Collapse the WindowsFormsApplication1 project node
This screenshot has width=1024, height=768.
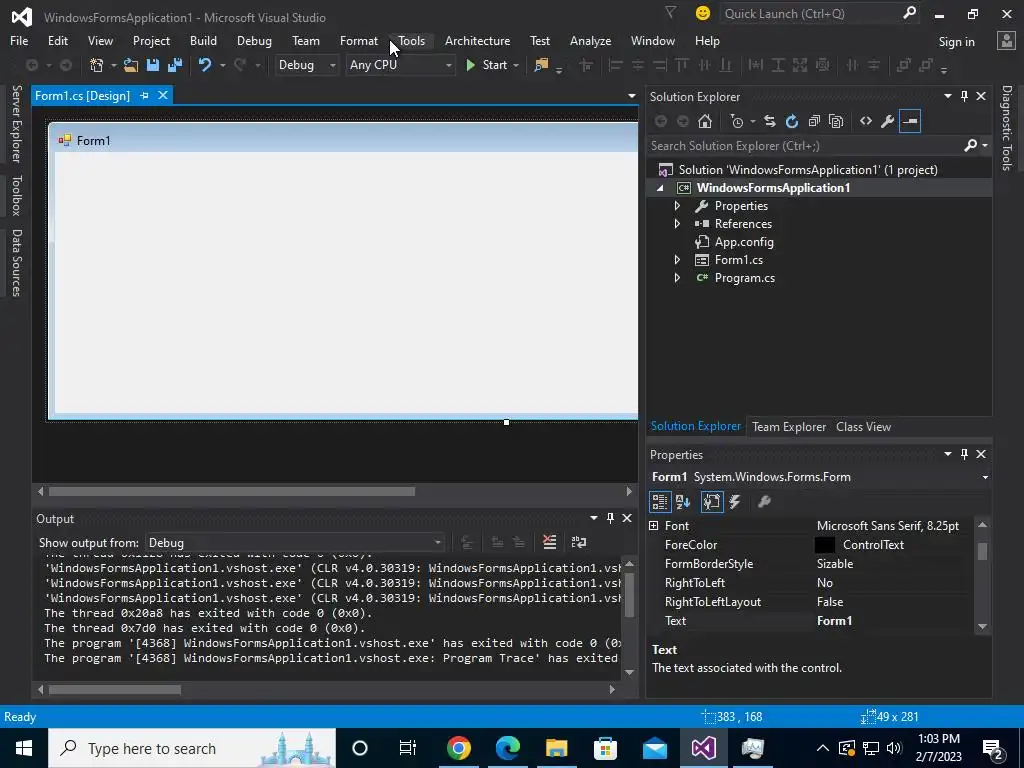coord(660,188)
